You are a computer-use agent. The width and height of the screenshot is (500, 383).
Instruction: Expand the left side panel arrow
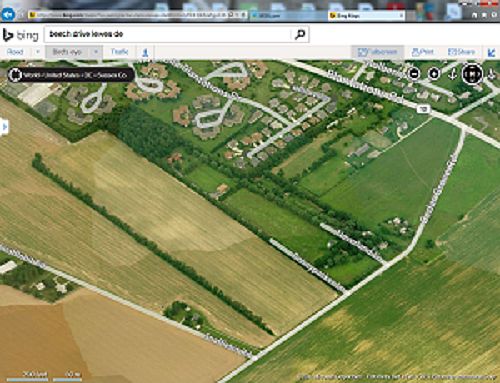click(4, 127)
